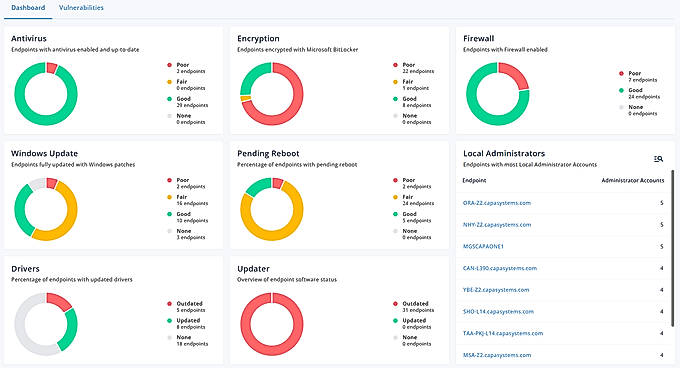
Task: Select green segment of Windows Update donut
Action: [20, 212]
